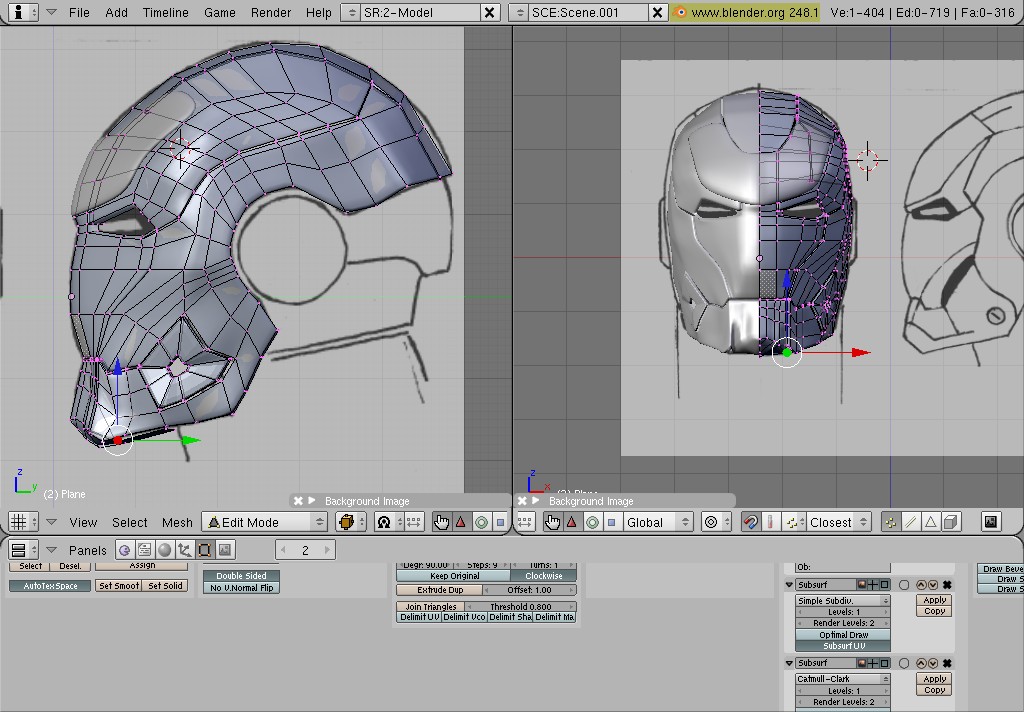Open the Editing context square icon
The height and width of the screenshot is (712, 1024).
(204, 550)
